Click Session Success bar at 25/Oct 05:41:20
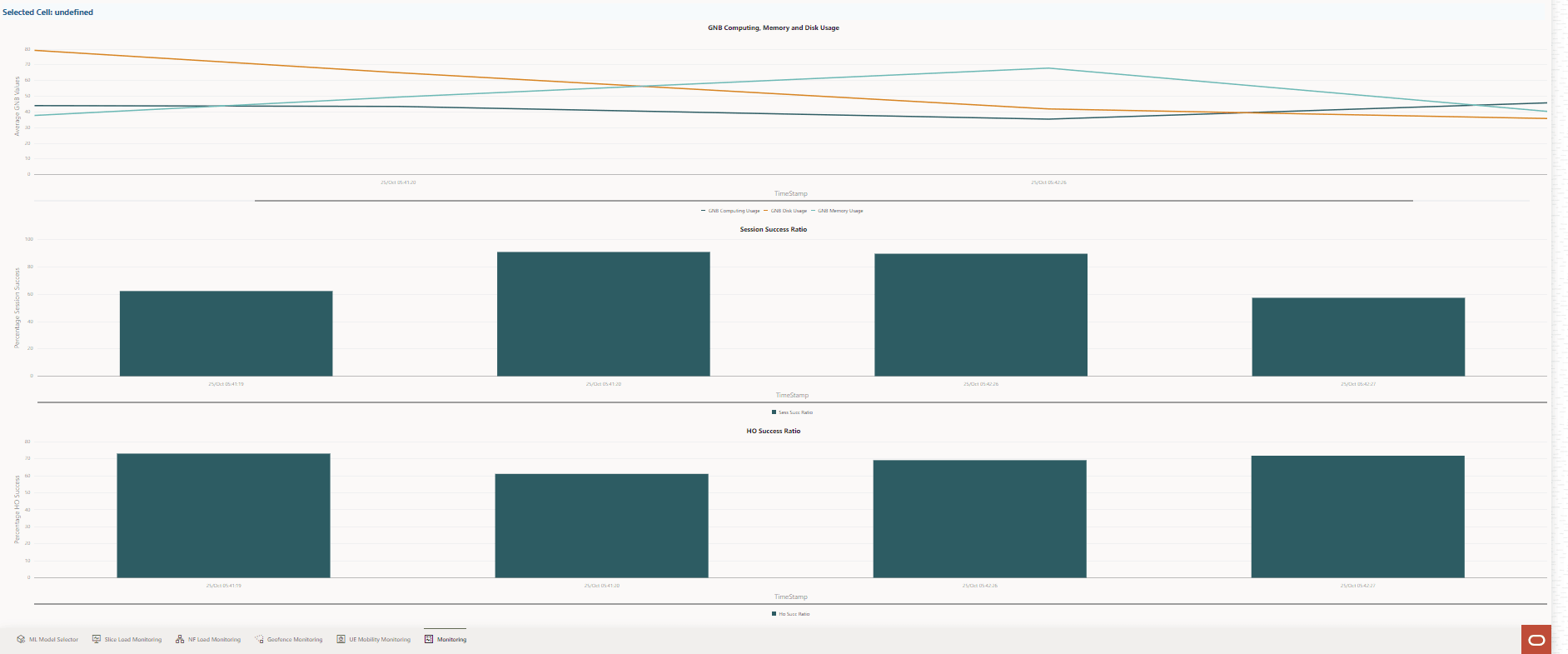 603,314
